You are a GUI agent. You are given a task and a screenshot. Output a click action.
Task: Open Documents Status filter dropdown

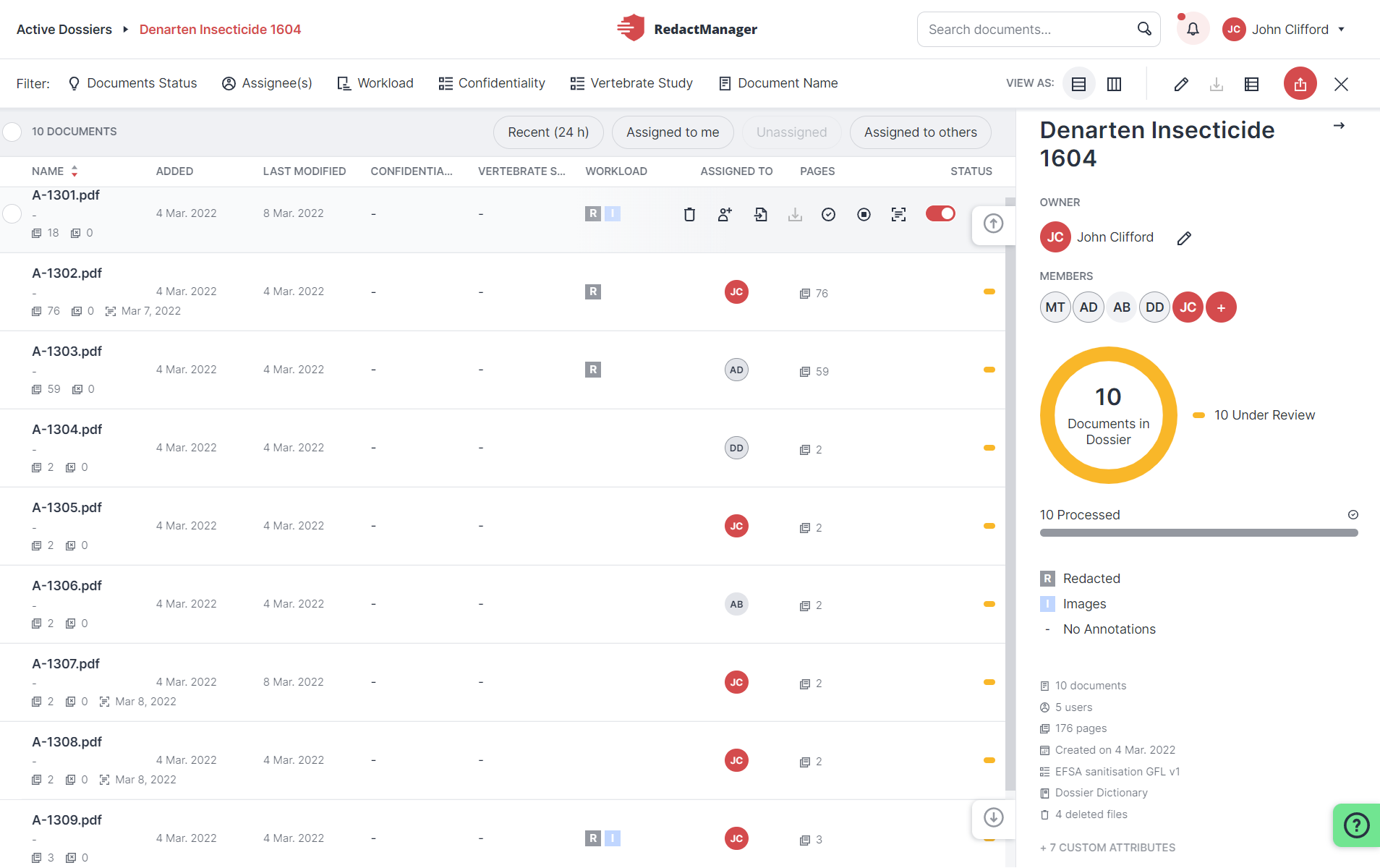[132, 83]
